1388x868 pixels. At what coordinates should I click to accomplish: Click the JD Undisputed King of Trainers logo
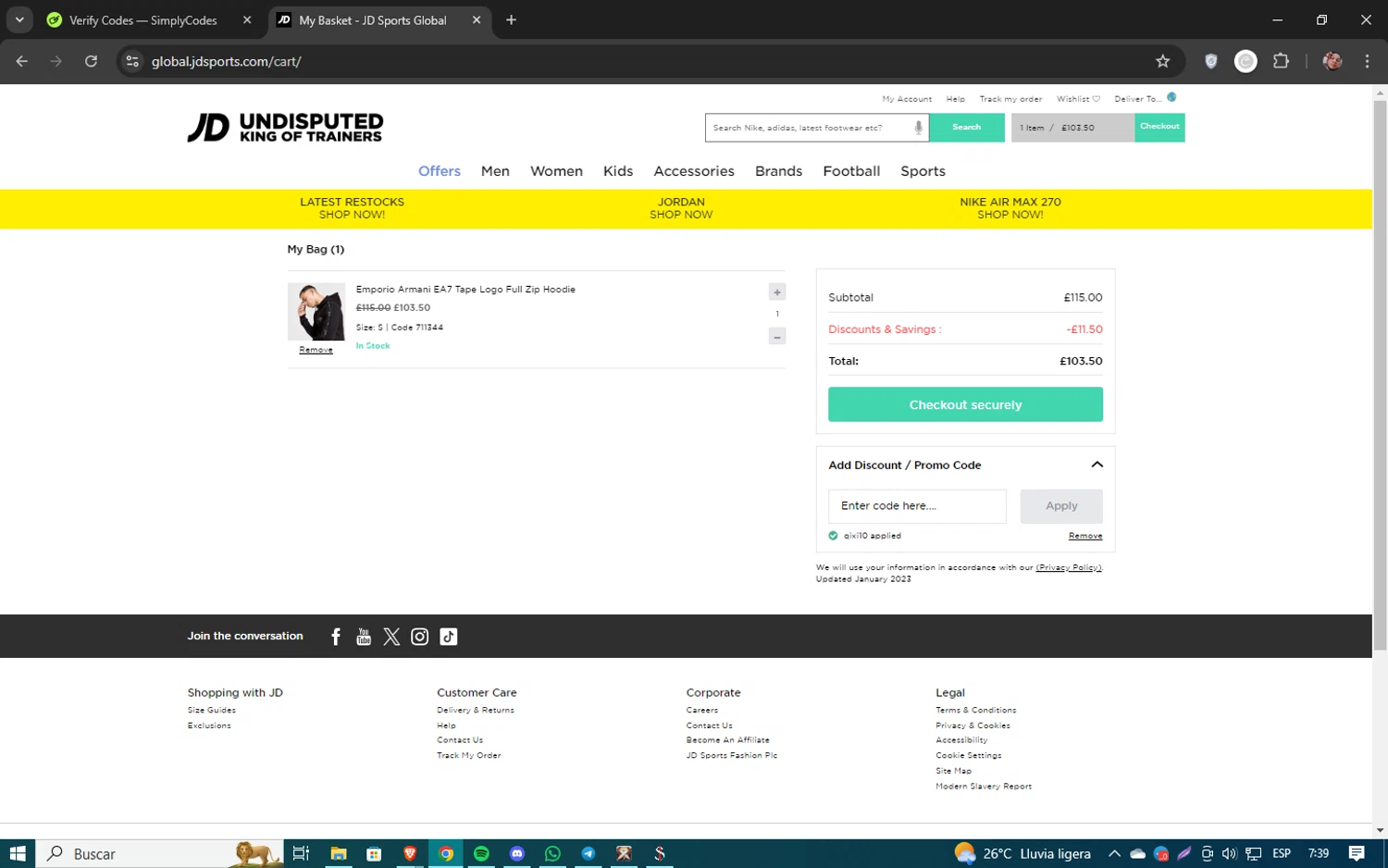285,128
